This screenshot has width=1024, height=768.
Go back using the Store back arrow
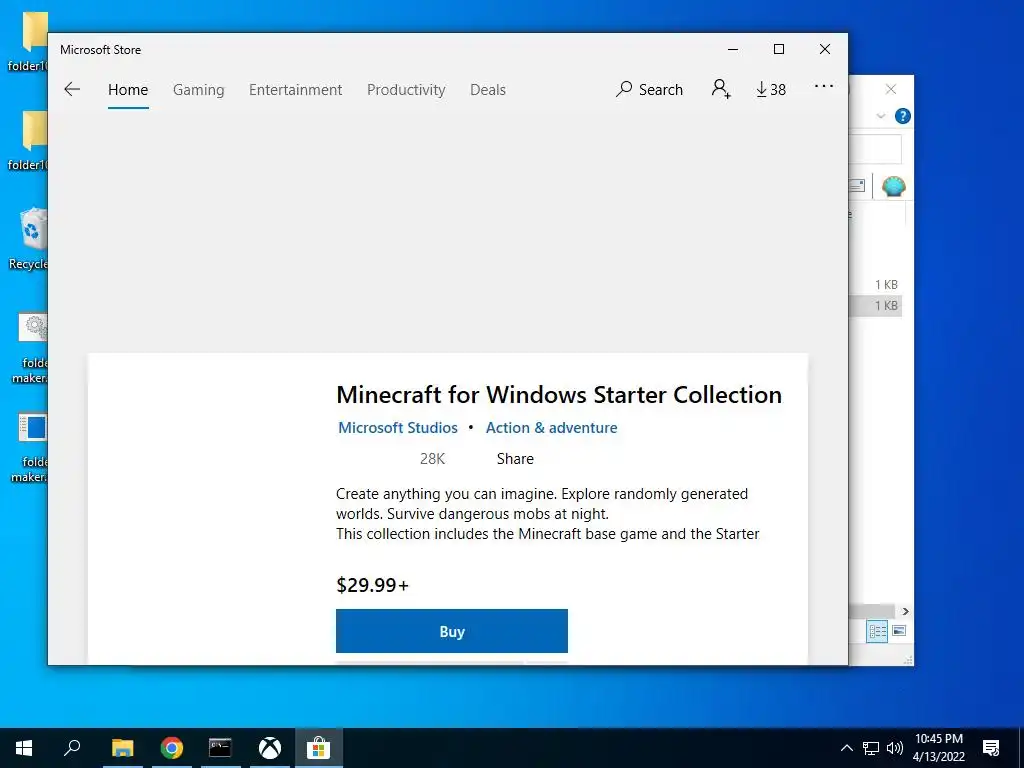coord(72,89)
